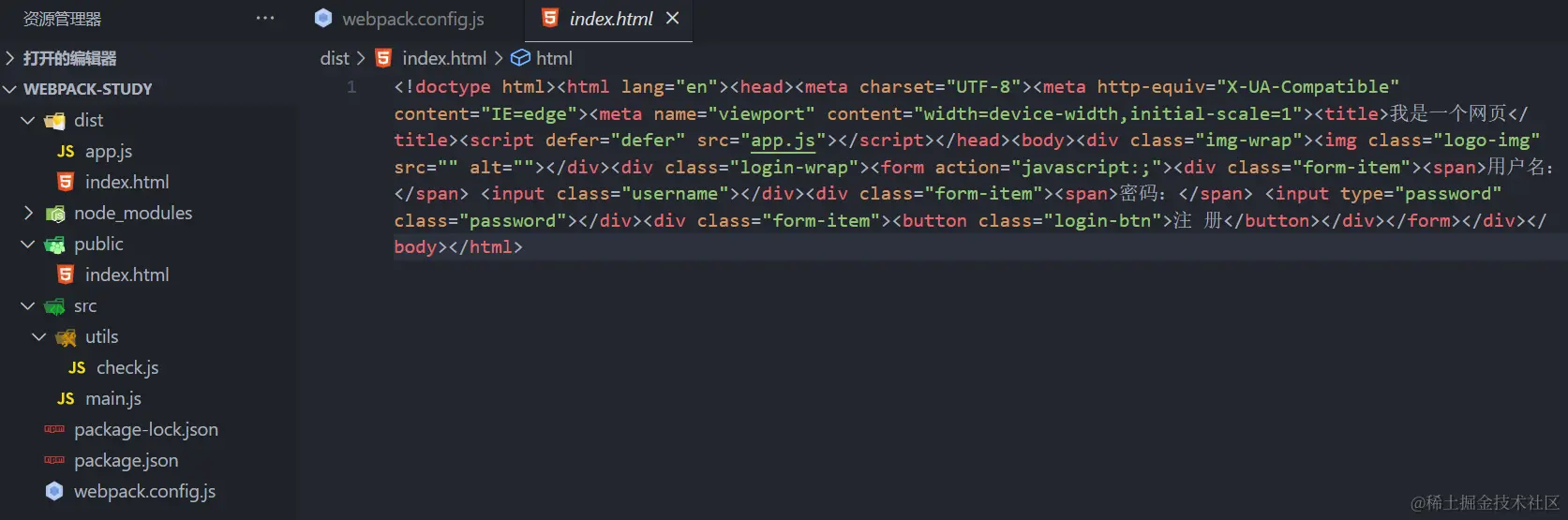Image resolution: width=1568 pixels, height=520 pixels.
Task: Select the dist folder name
Action: pyautogui.click(x=88, y=120)
